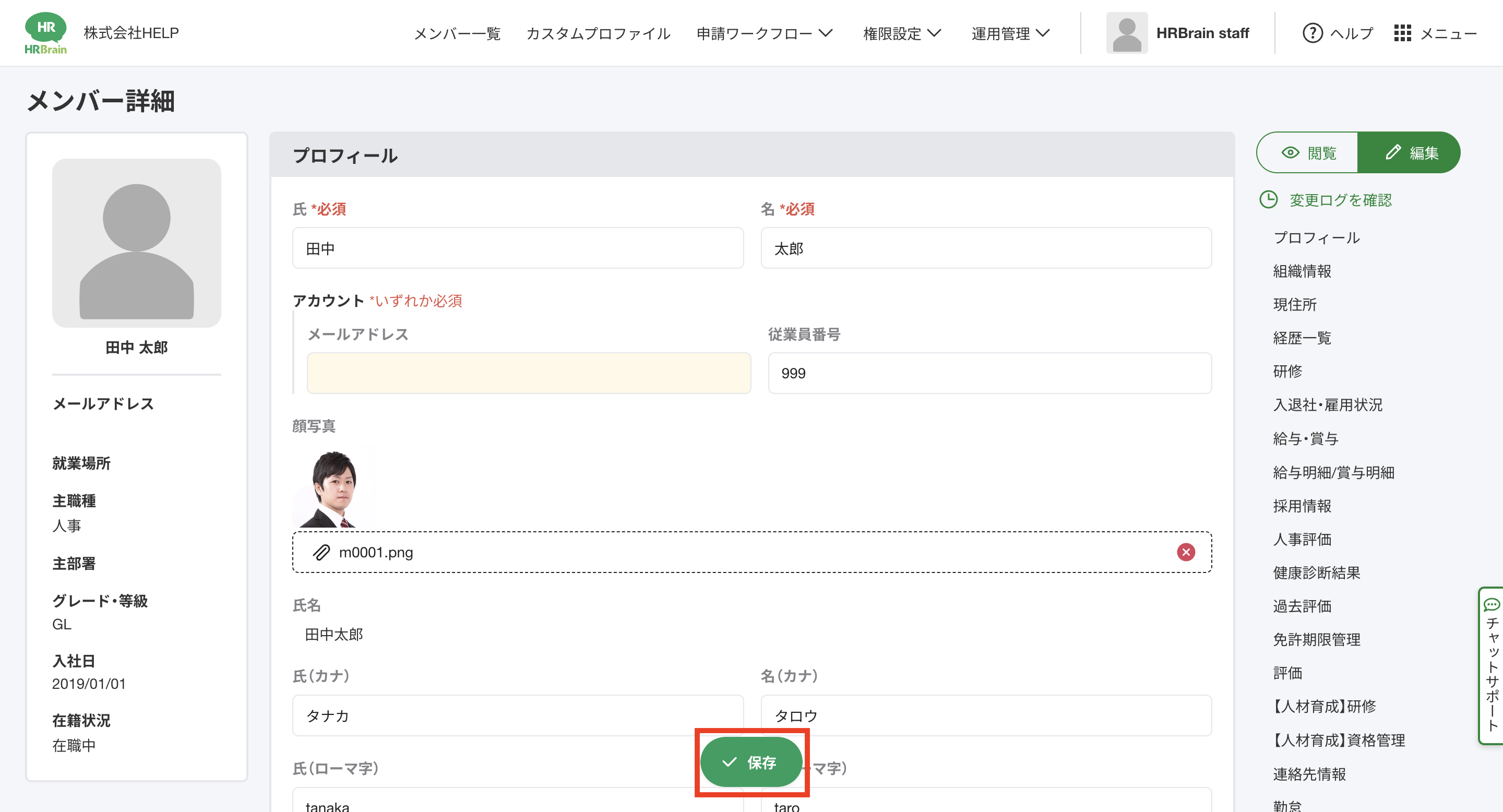Click the GL grade value
Screen dimensions: 1503x812
coord(62,624)
